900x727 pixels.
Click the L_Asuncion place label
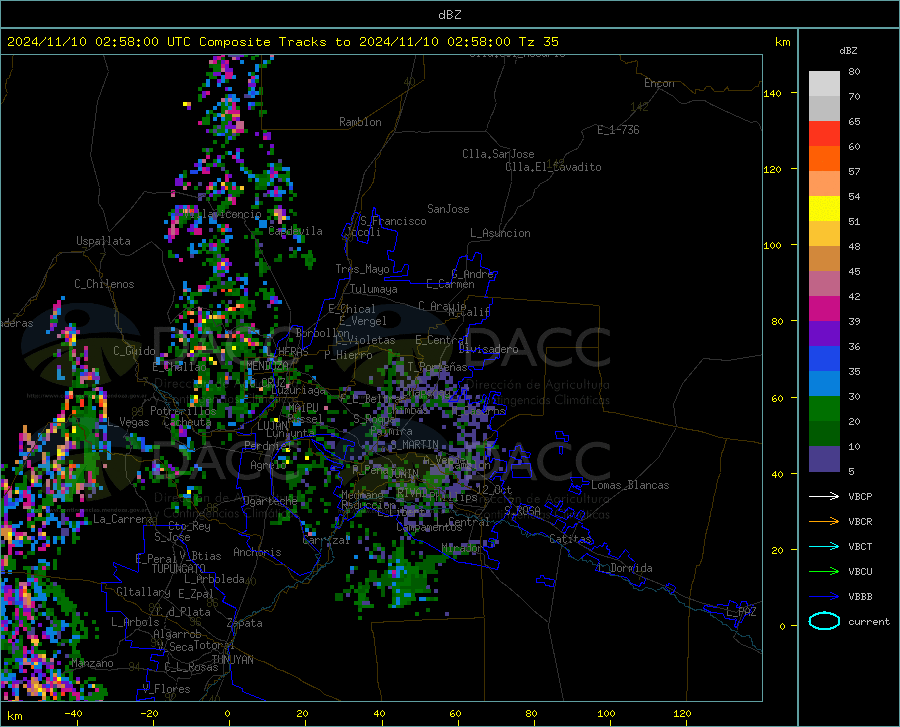[500, 233]
